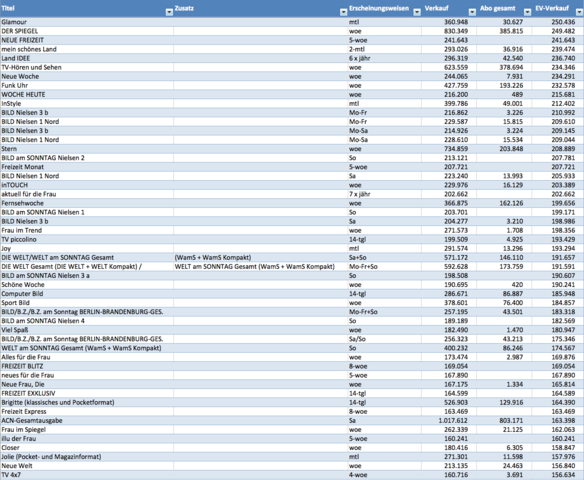Select the DIE WELT/WELT am SONNTAG Gesamt cell
Image resolution: width=584 pixels, height=480 pixels.
87,258
